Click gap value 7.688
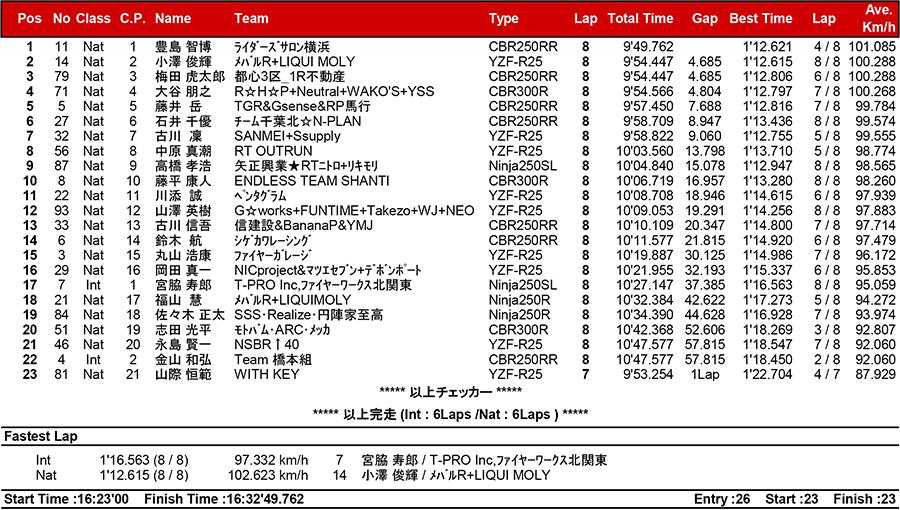The image size is (900, 510). [705, 107]
